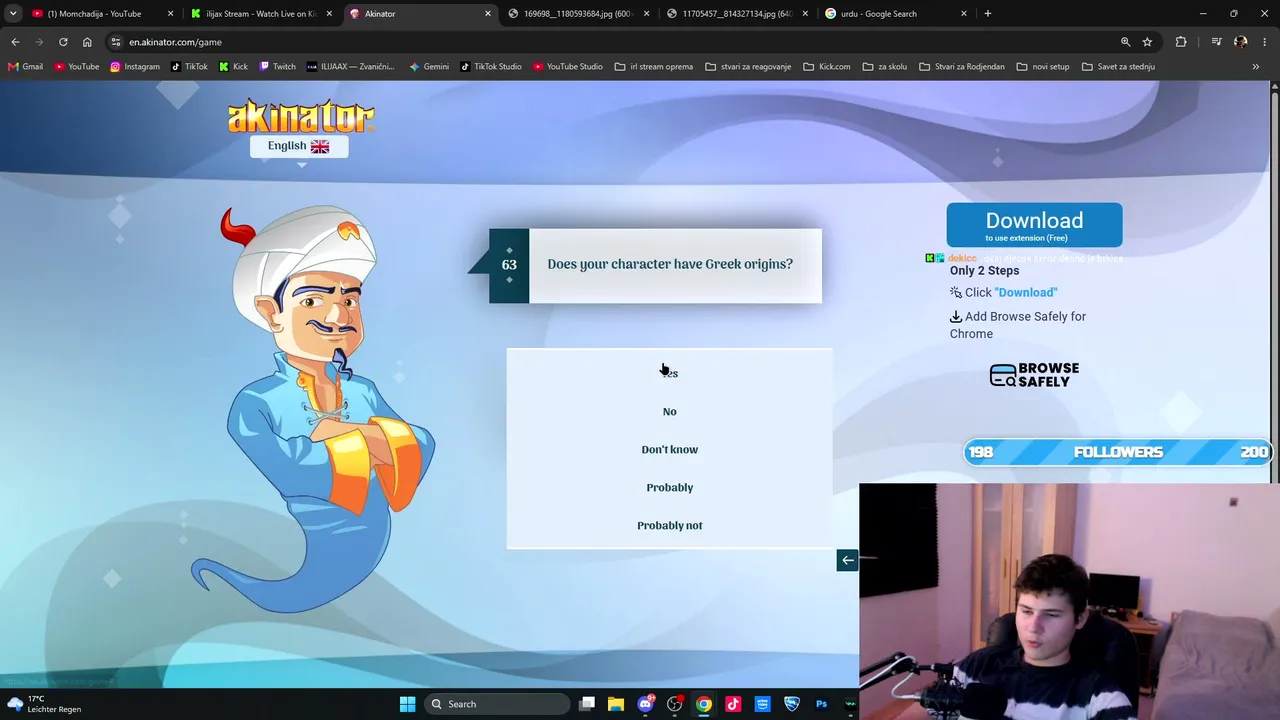Open the weather widget showing 17°C
1280x720 pixels.
[44, 704]
